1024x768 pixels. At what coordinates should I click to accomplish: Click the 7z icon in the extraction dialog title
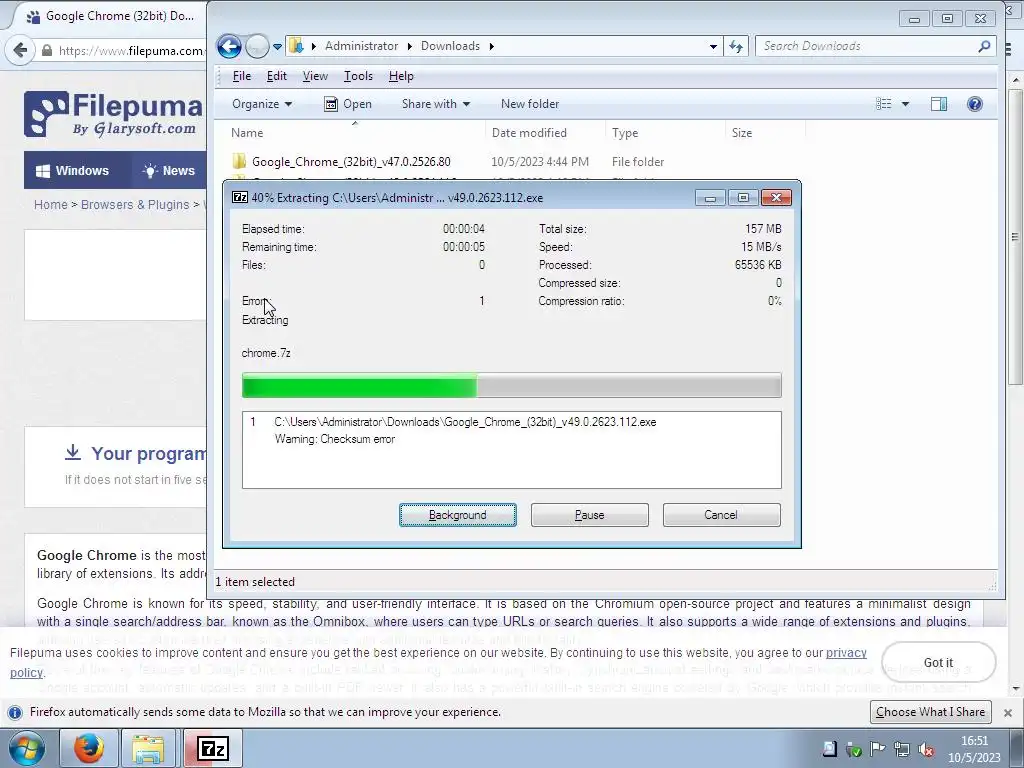(240, 197)
